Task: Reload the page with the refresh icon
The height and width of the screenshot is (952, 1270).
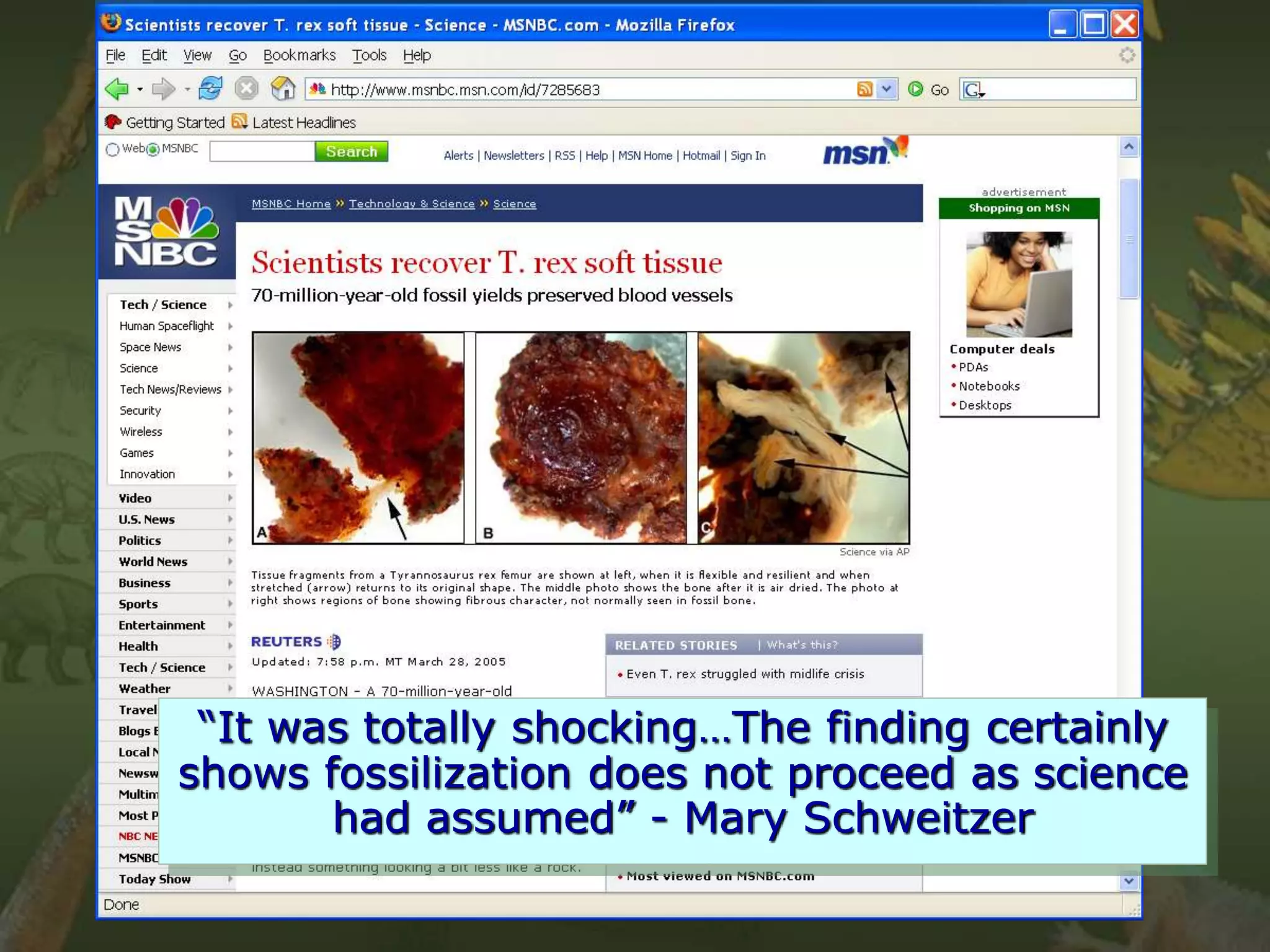Action: coord(210,89)
